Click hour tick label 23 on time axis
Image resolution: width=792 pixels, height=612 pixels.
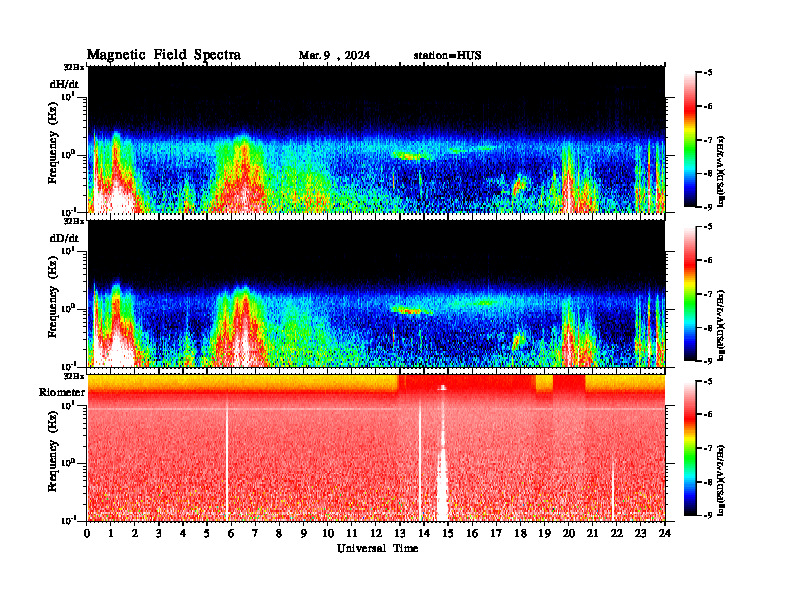(640, 533)
